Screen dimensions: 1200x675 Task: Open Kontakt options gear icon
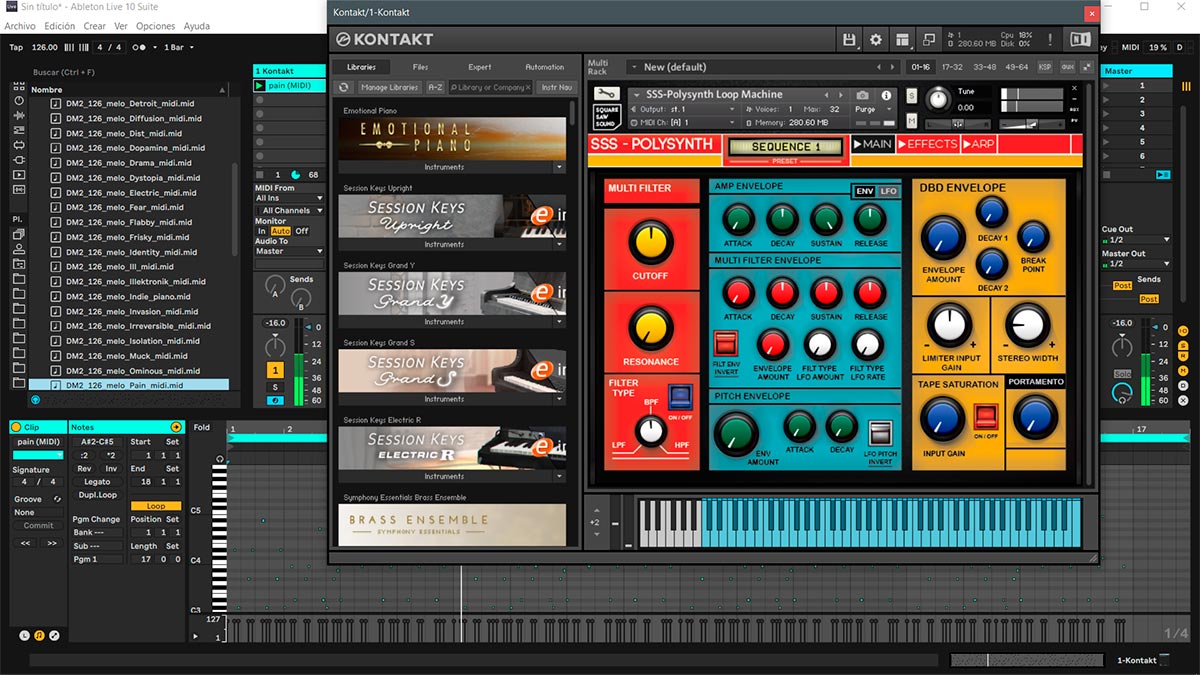(x=876, y=39)
